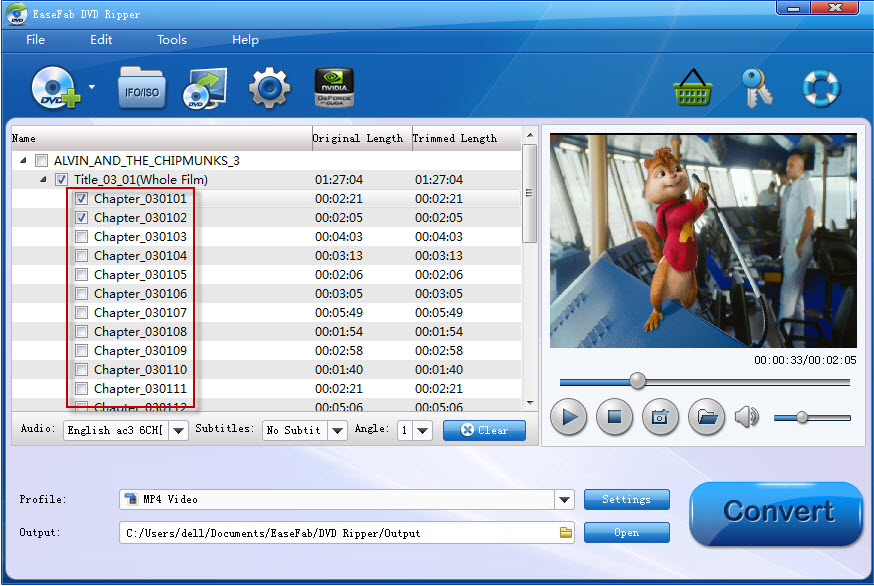Open profile Settings button
The image size is (874, 586).
coord(627,499)
